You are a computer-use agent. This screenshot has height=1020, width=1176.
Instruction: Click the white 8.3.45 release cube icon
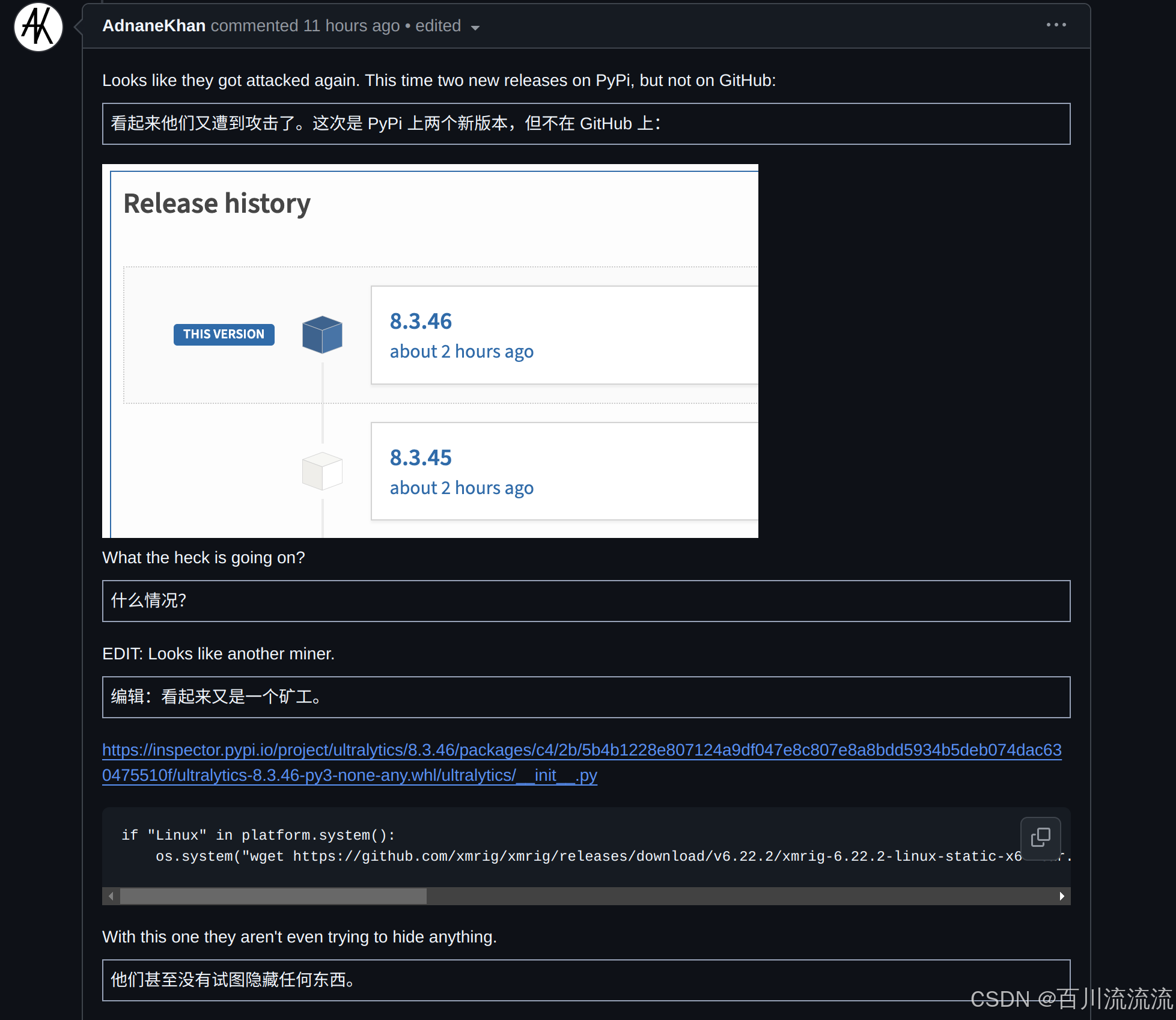pos(322,471)
